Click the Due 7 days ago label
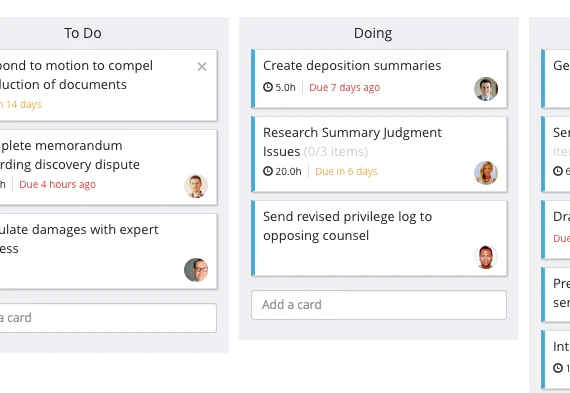The image size is (570, 393). (345, 88)
